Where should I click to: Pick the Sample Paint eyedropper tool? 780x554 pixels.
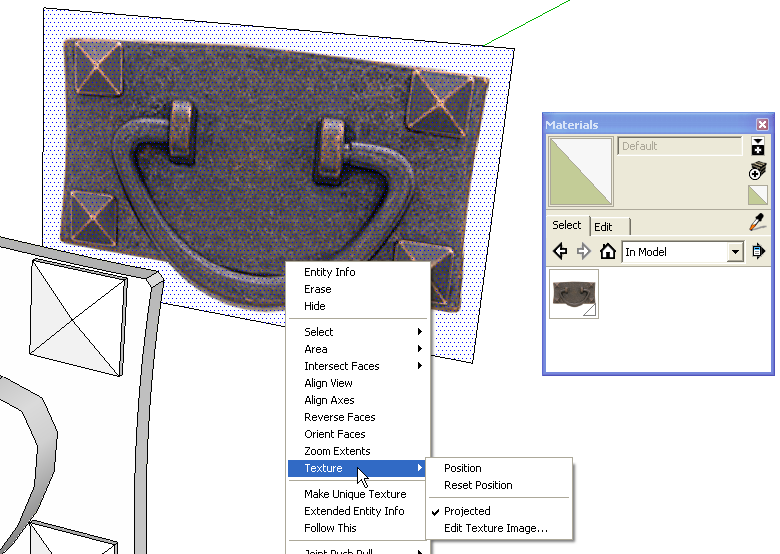[x=757, y=222]
